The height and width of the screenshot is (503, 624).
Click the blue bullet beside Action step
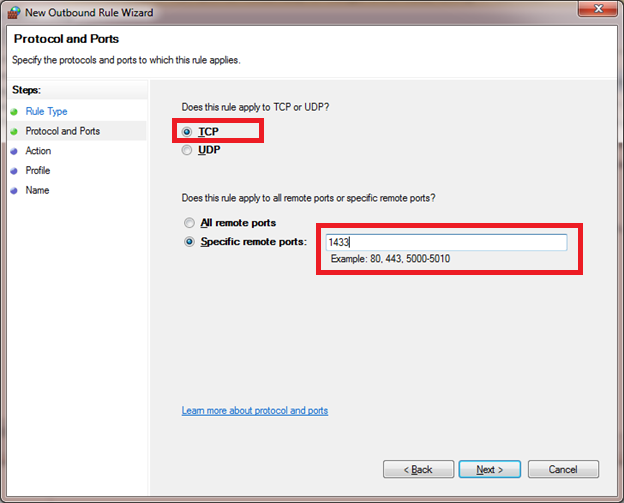(14, 151)
